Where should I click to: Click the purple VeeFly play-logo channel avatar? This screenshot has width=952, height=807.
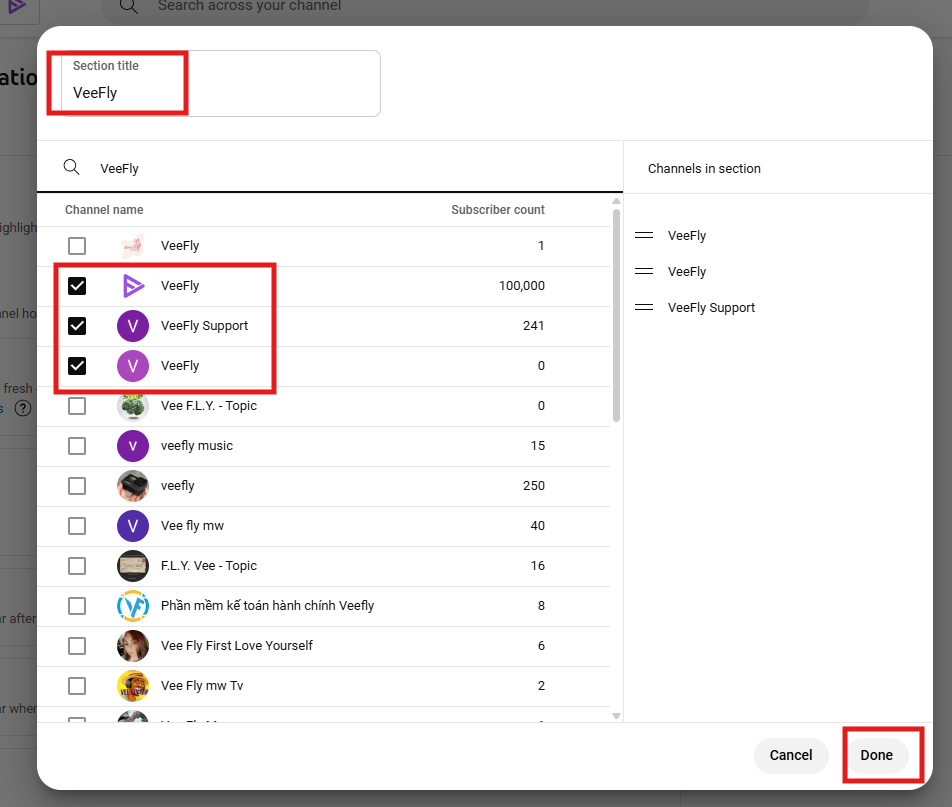132,285
